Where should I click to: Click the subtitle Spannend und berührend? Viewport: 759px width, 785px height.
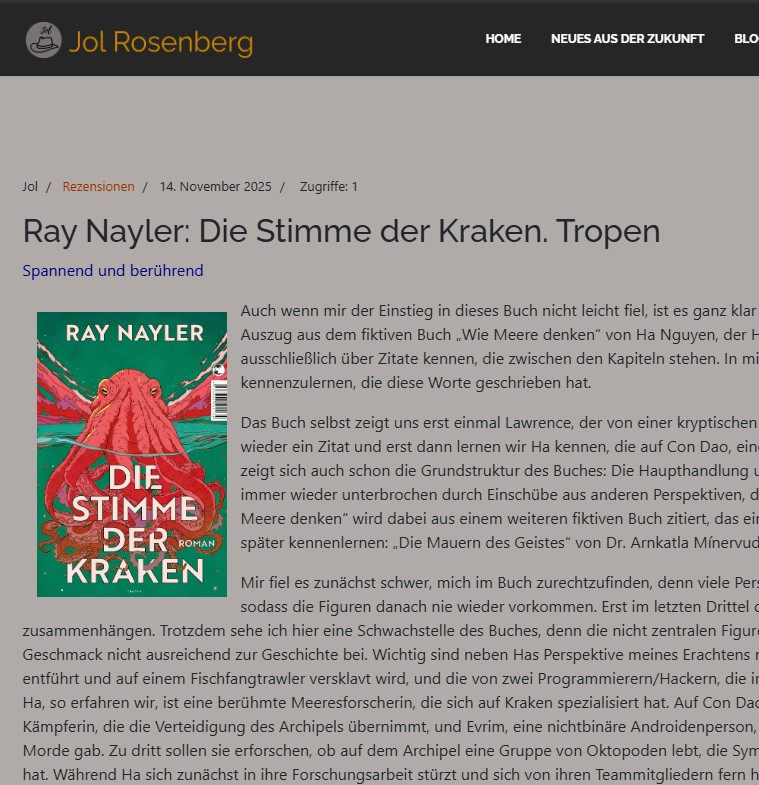click(x=113, y=270)
